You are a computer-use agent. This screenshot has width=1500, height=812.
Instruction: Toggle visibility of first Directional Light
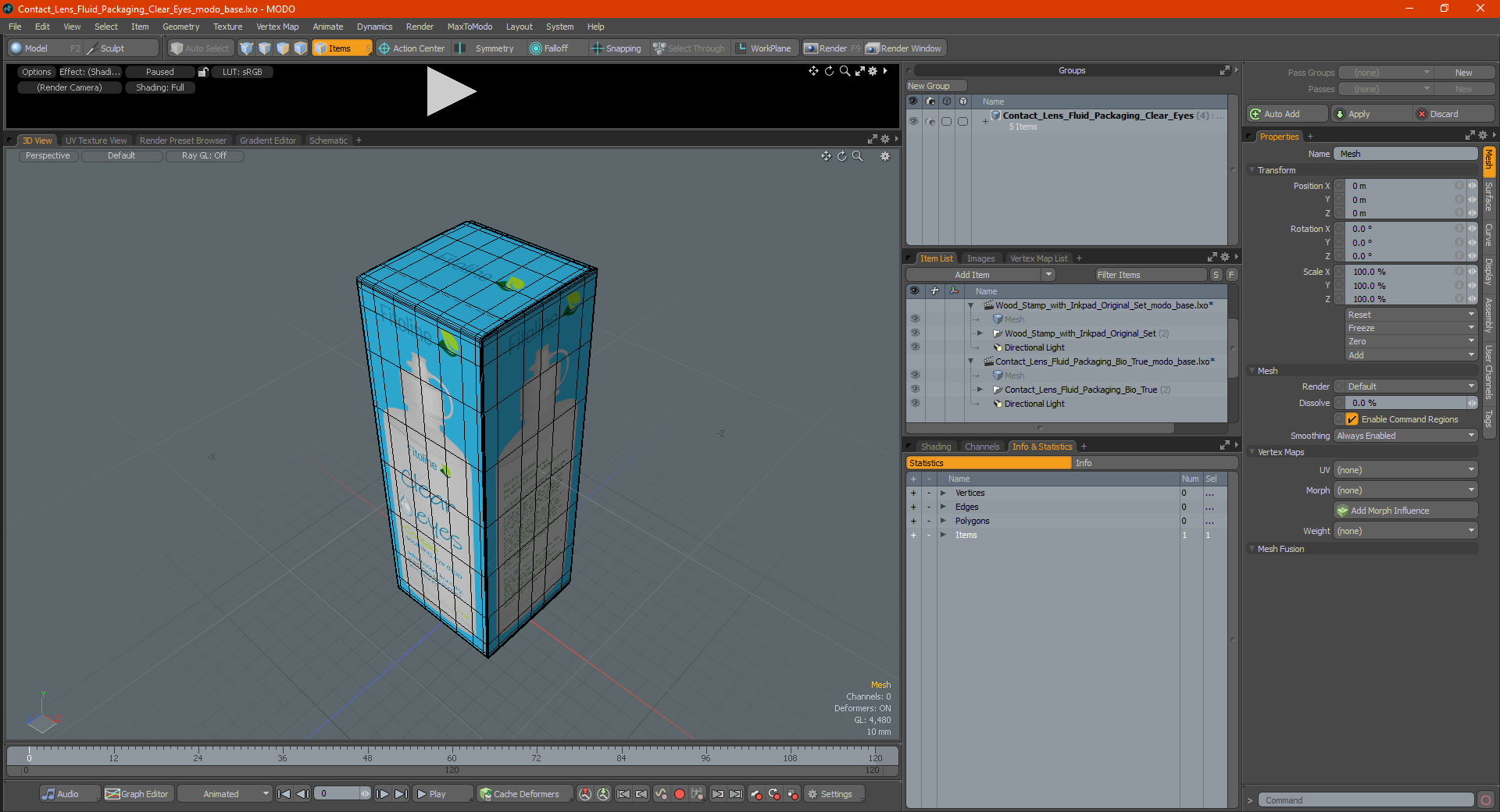pos(914,347)
